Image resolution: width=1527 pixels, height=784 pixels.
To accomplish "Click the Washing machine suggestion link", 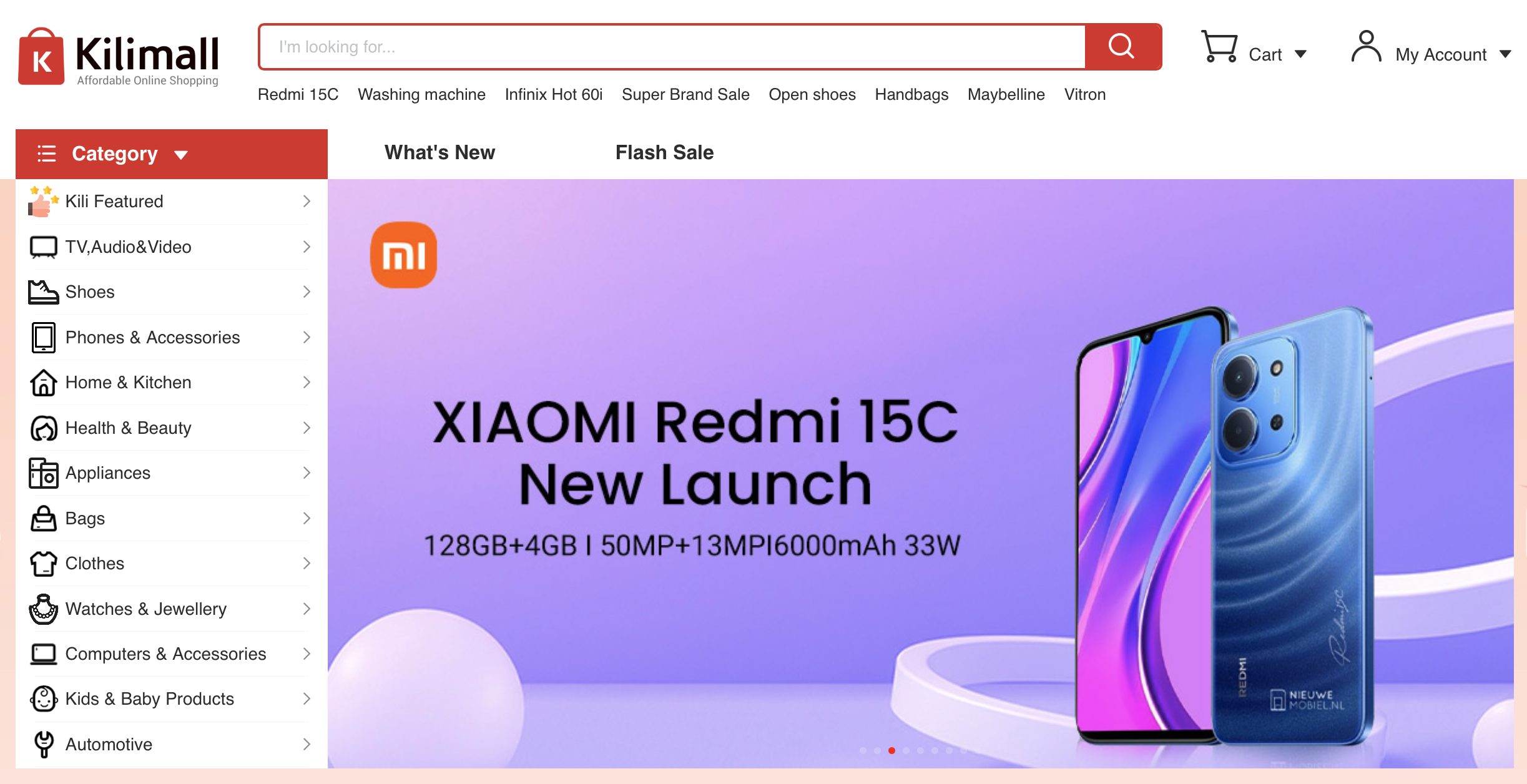I will click(421, 94).
